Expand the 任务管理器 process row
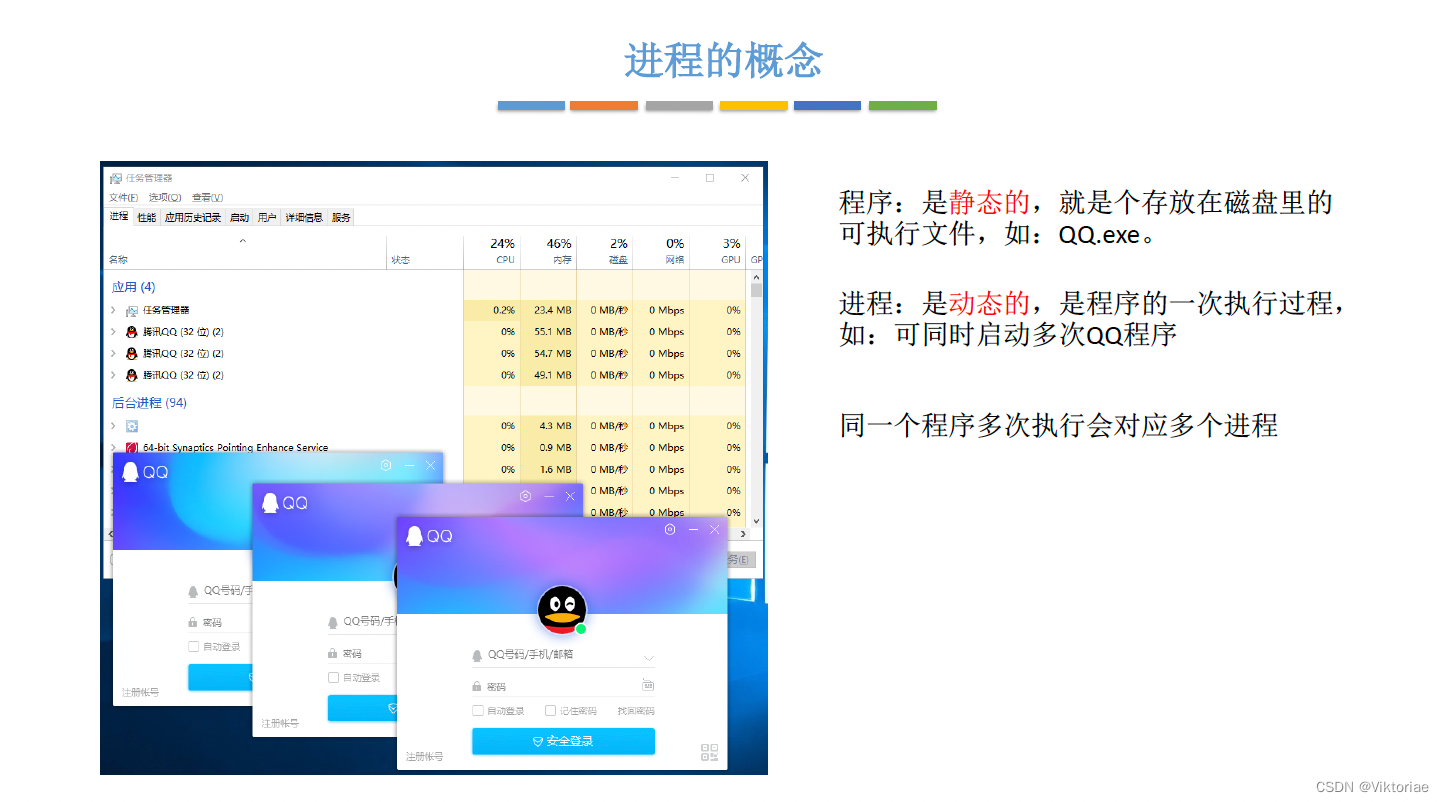 (x=113, y=309)
